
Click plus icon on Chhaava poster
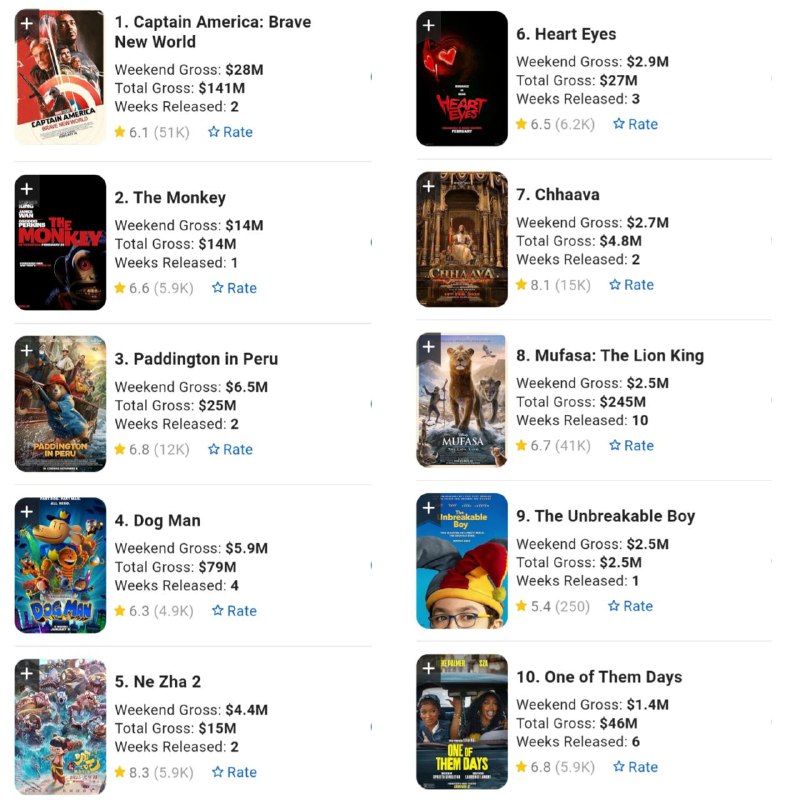coord(429,187)
